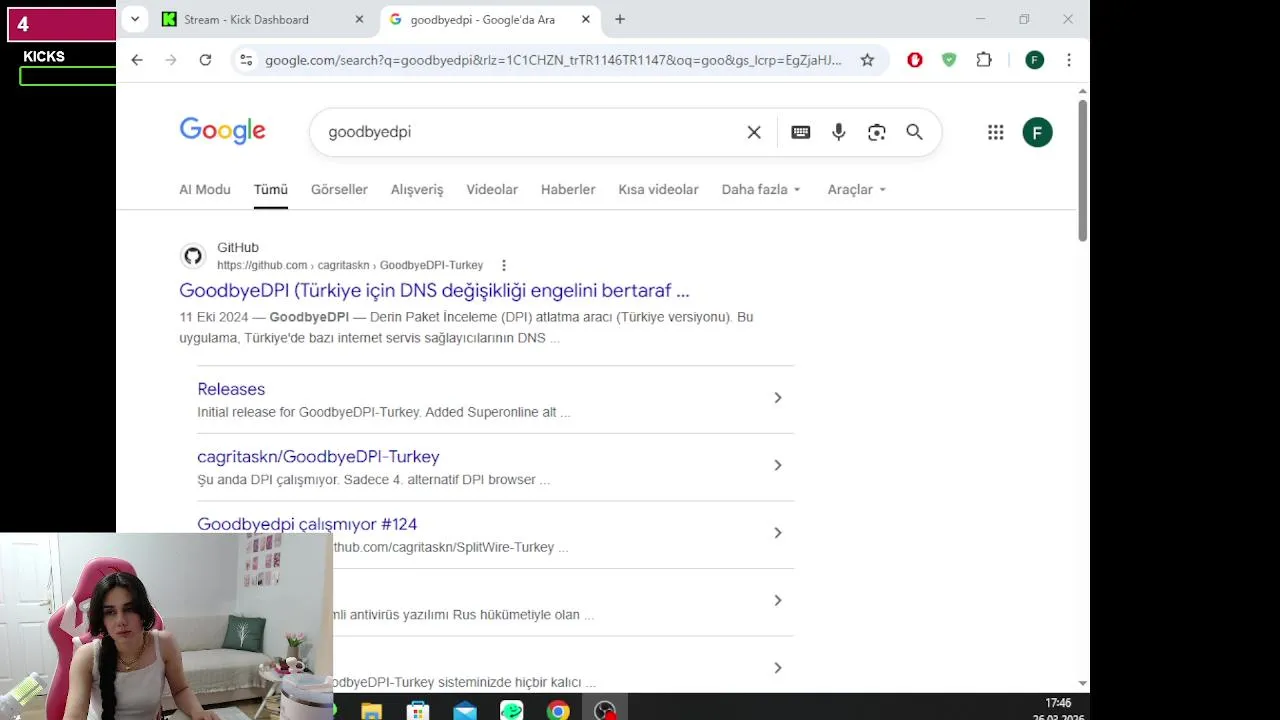
Task: Expand the Daha fazla dropdown
Action: click(761, 189)
